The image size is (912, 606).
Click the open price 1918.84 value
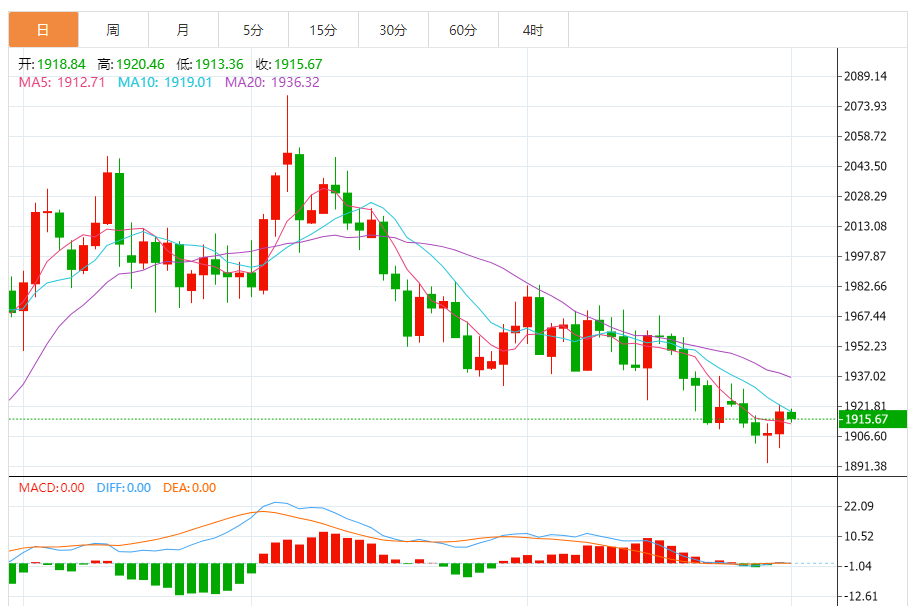click(x=61, y=64)
